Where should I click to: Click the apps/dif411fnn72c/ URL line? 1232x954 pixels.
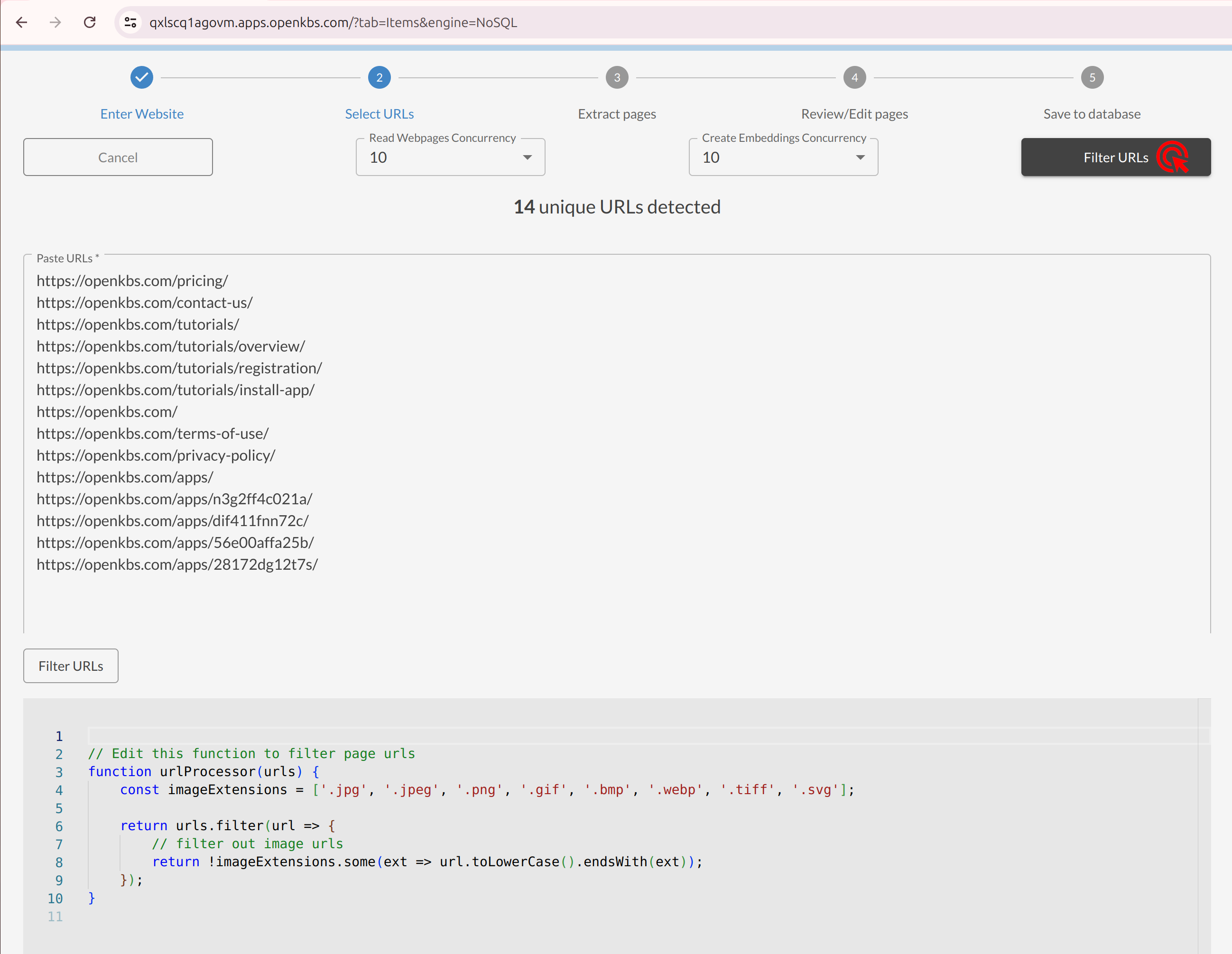(x=173, y=521)
